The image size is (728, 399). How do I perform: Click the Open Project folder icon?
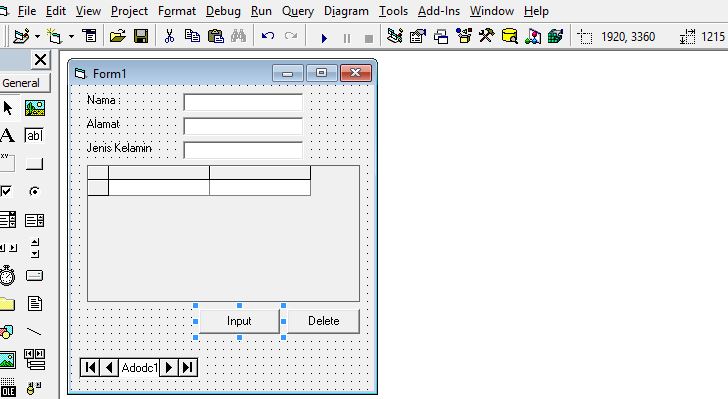[x=117, y=36]
